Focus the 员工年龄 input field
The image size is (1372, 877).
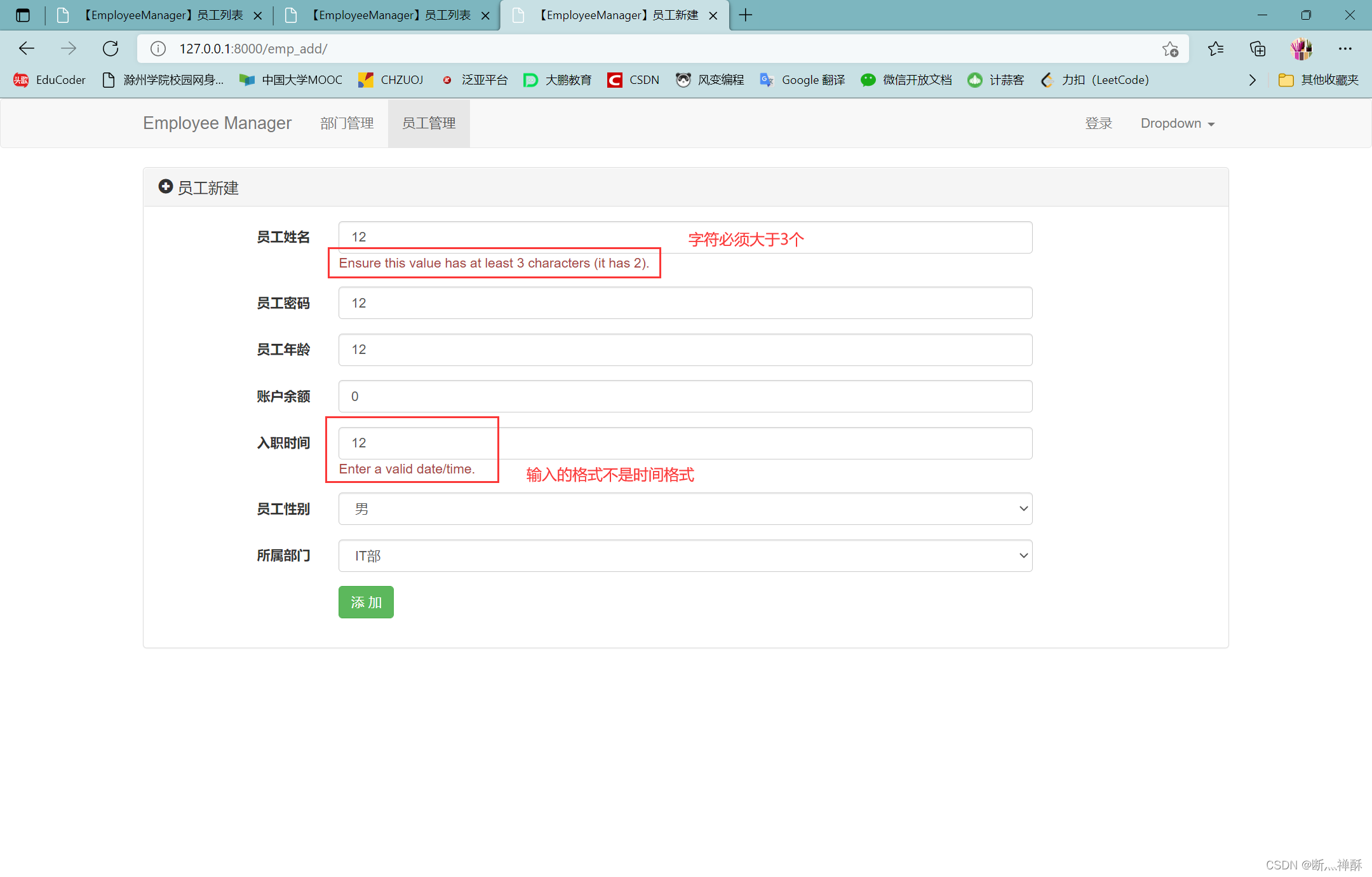click(685, 350)
